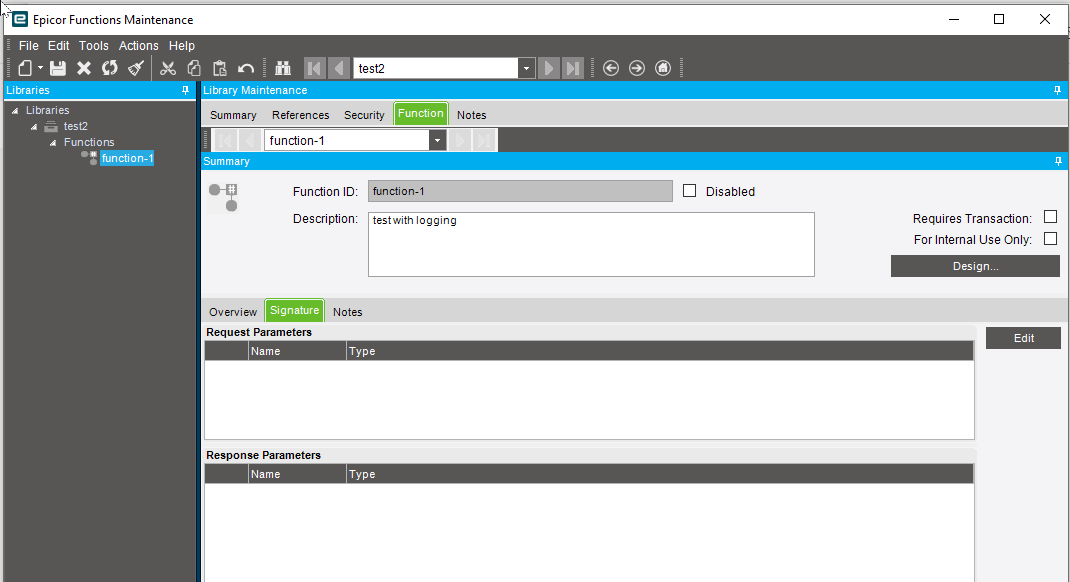Go to last library record
This screenshot has height=582, width=1070.
tap(573, 68)
